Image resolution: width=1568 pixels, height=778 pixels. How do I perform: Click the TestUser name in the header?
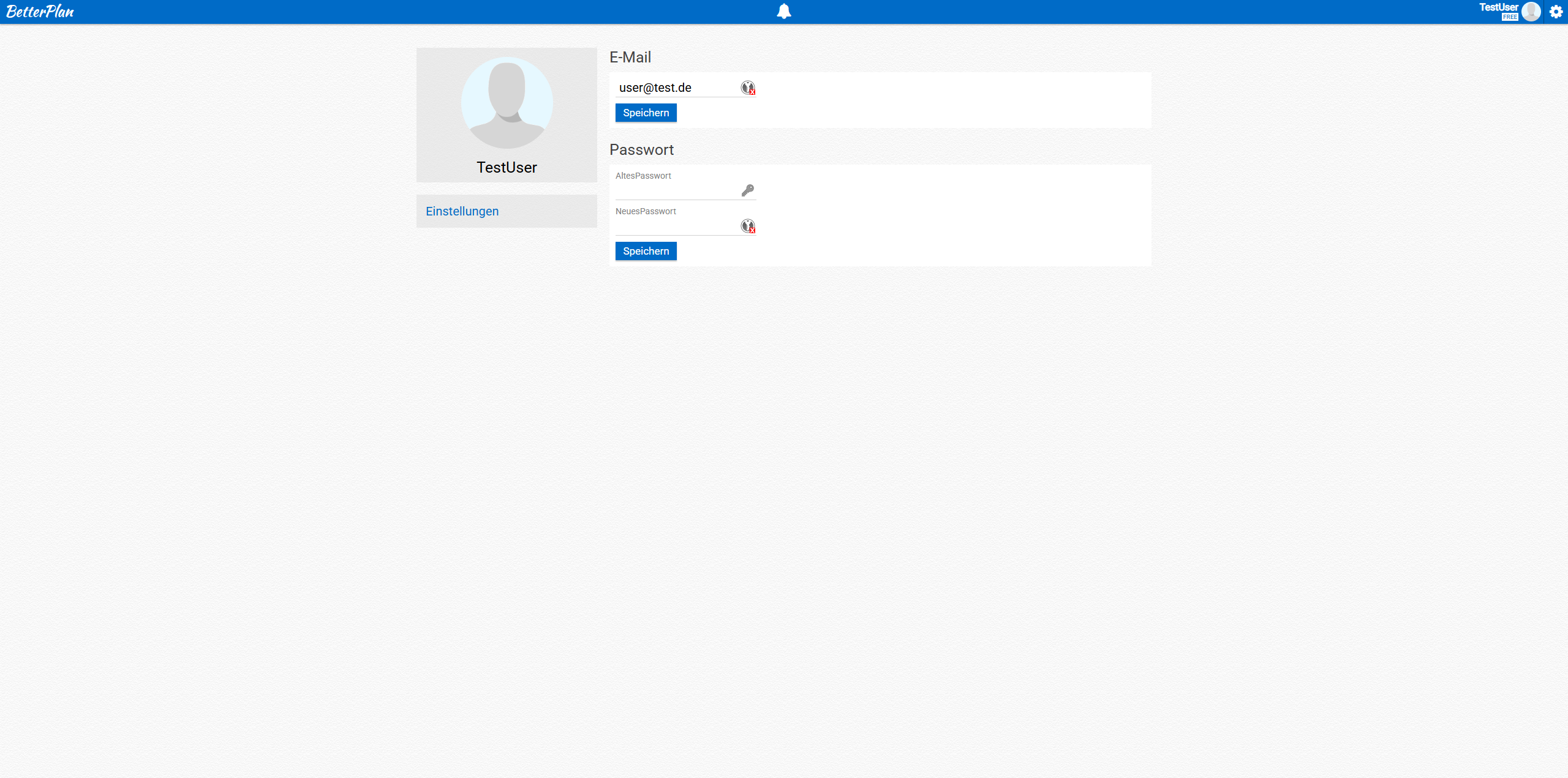click(x=1499, y=7)
